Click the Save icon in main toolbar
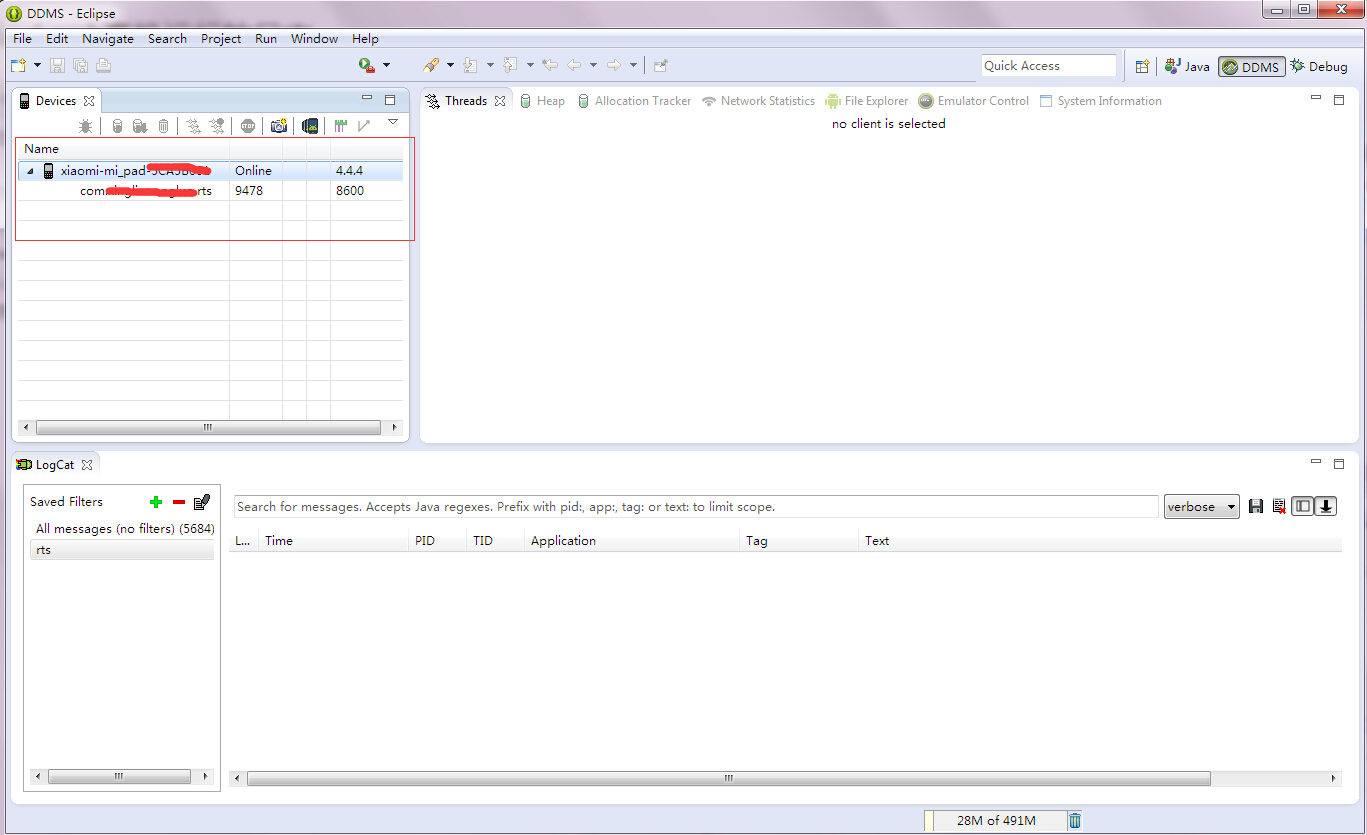The height and width of the screenshot is (835, 1367). click(x=58, y=65)
